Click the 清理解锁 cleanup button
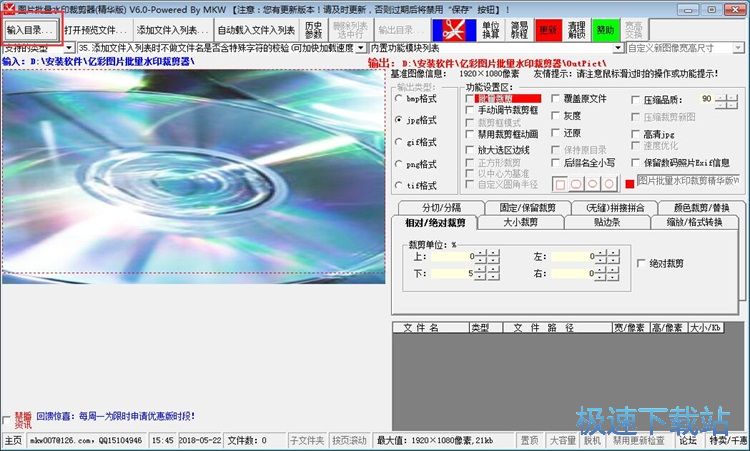This screenshot has width=750, height=451. click(x=577, y=30)
